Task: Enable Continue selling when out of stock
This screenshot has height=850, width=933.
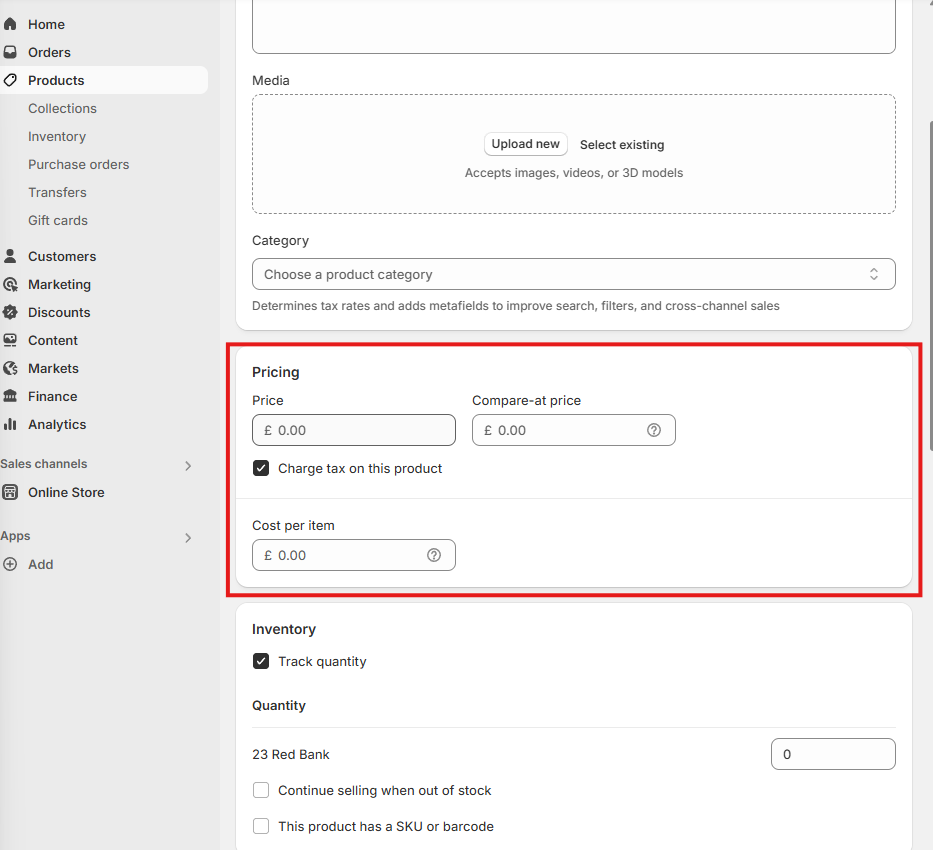Action: click(261, 790)
